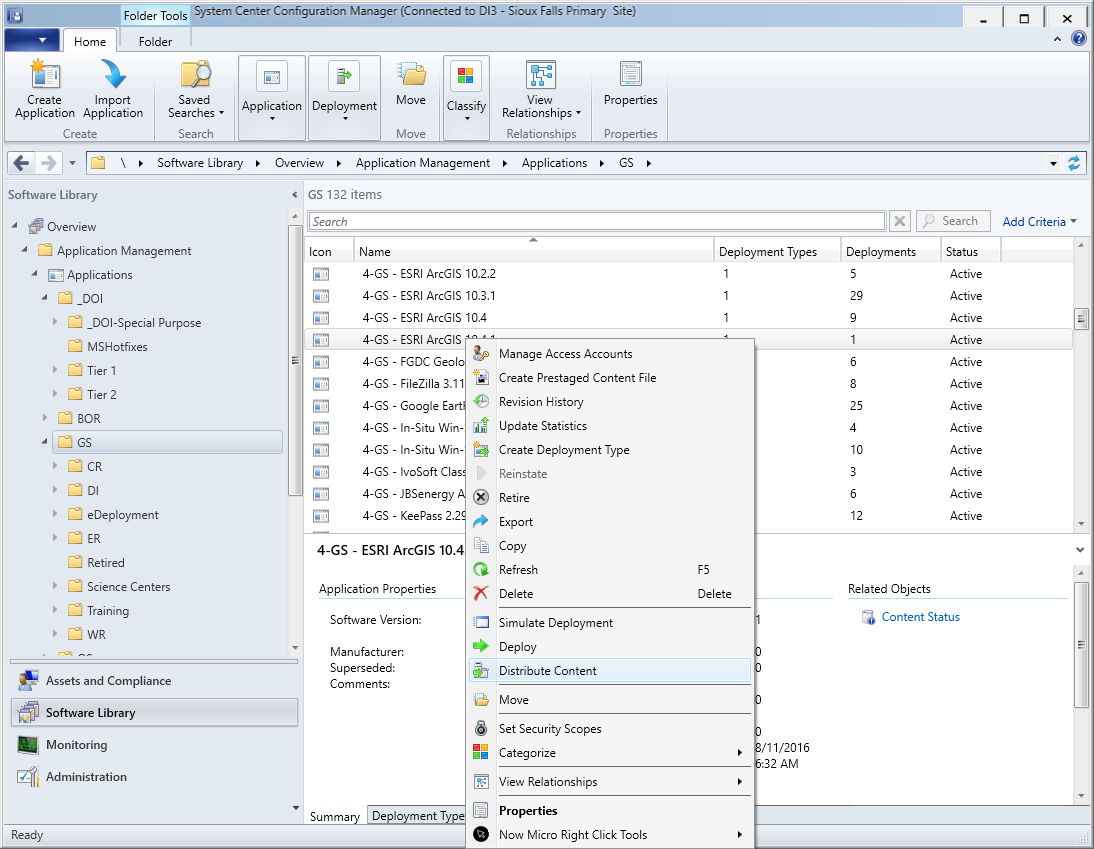Screen dimensions: 1094x849
Task: Choose Update Statistics from the context menu
Action: [610, 426]
